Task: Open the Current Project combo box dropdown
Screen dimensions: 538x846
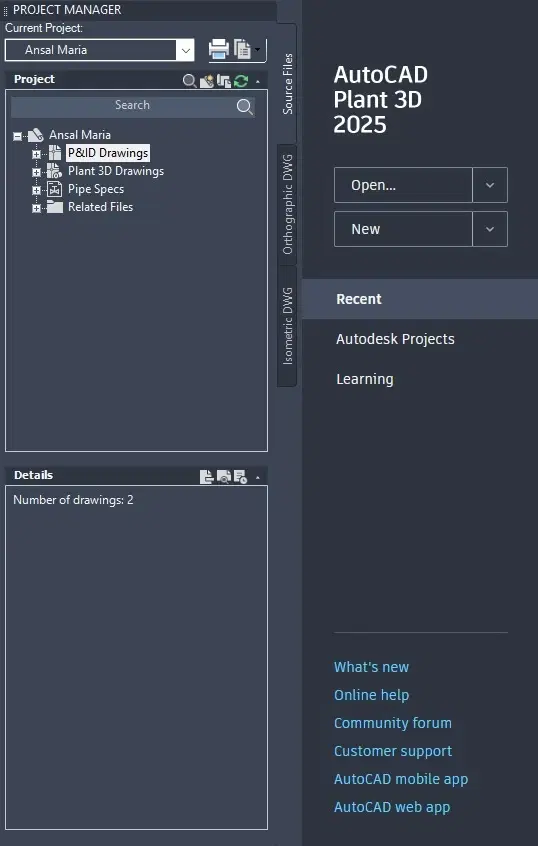Action: (x=185, y=50)
